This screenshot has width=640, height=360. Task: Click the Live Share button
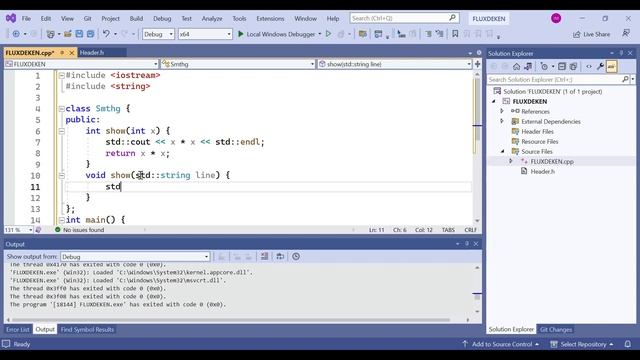point(591,34)
